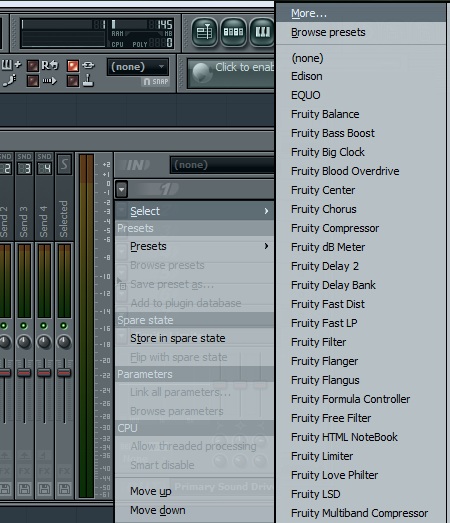Click the joystick controller icon

click(x=88, y=80)
